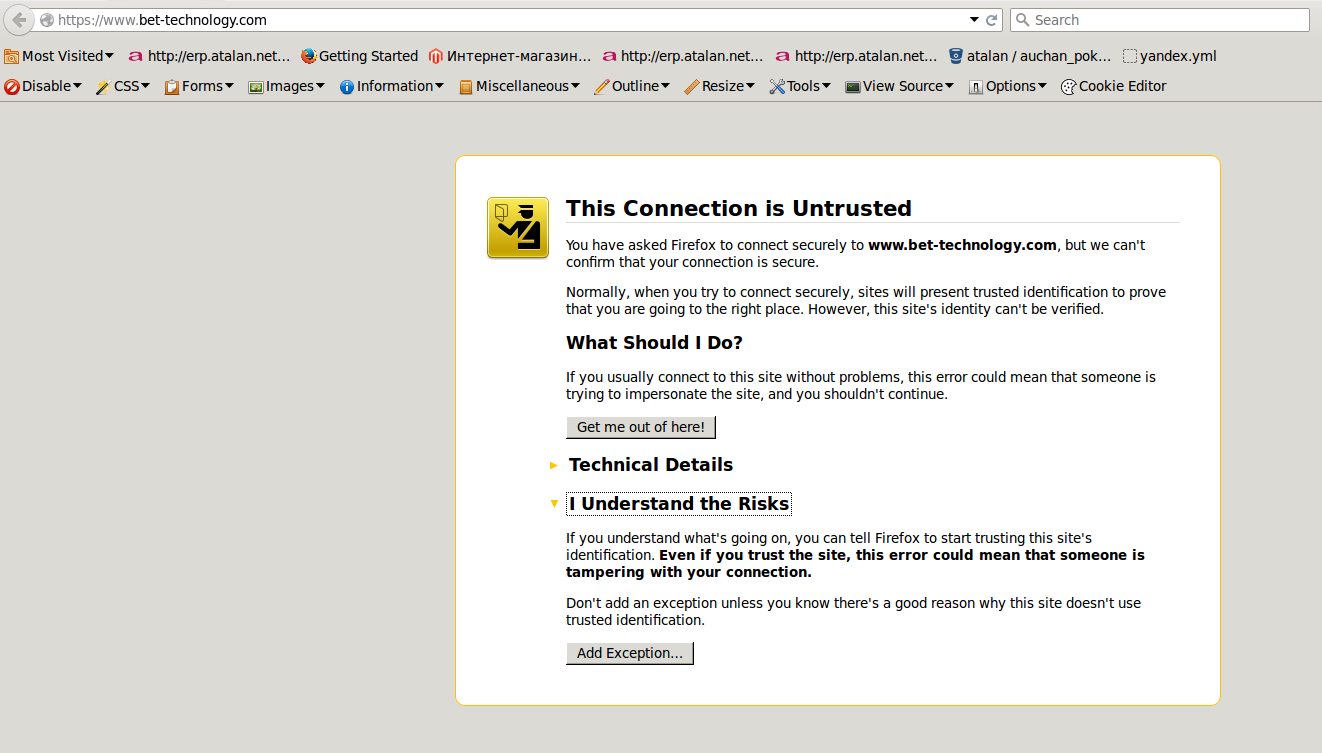Collapse I Understand the Risks section

point(679,504)
